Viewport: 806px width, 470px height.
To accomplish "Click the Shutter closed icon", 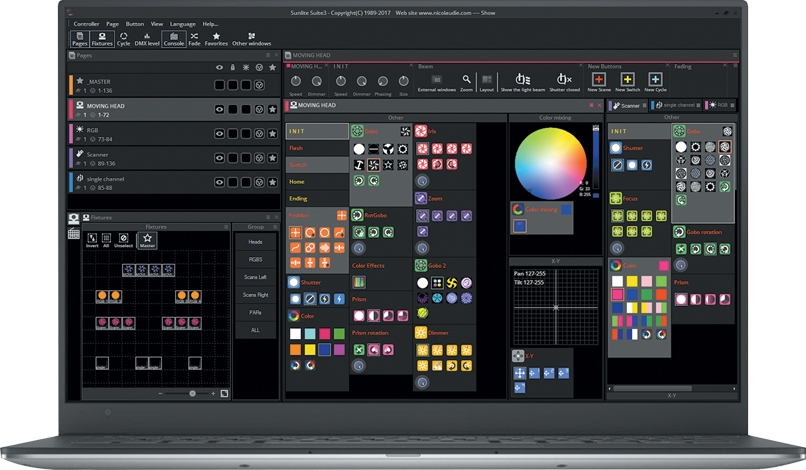I will pos(564,80).
